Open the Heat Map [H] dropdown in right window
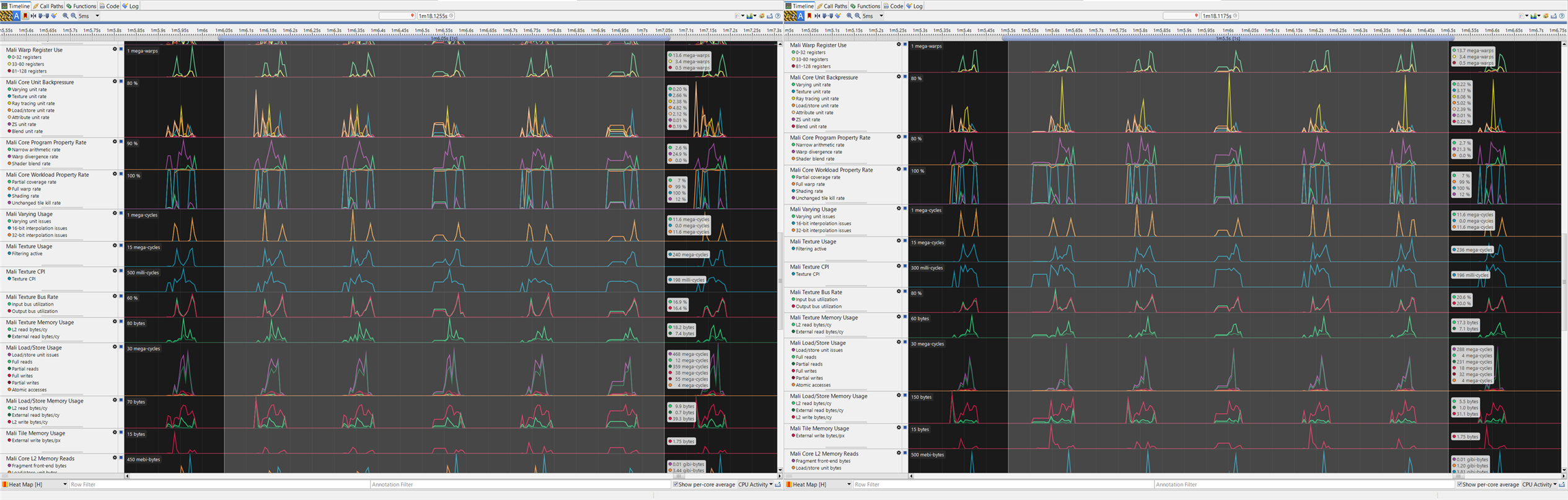Viewport: 1568px width, 500px height. 819,484
